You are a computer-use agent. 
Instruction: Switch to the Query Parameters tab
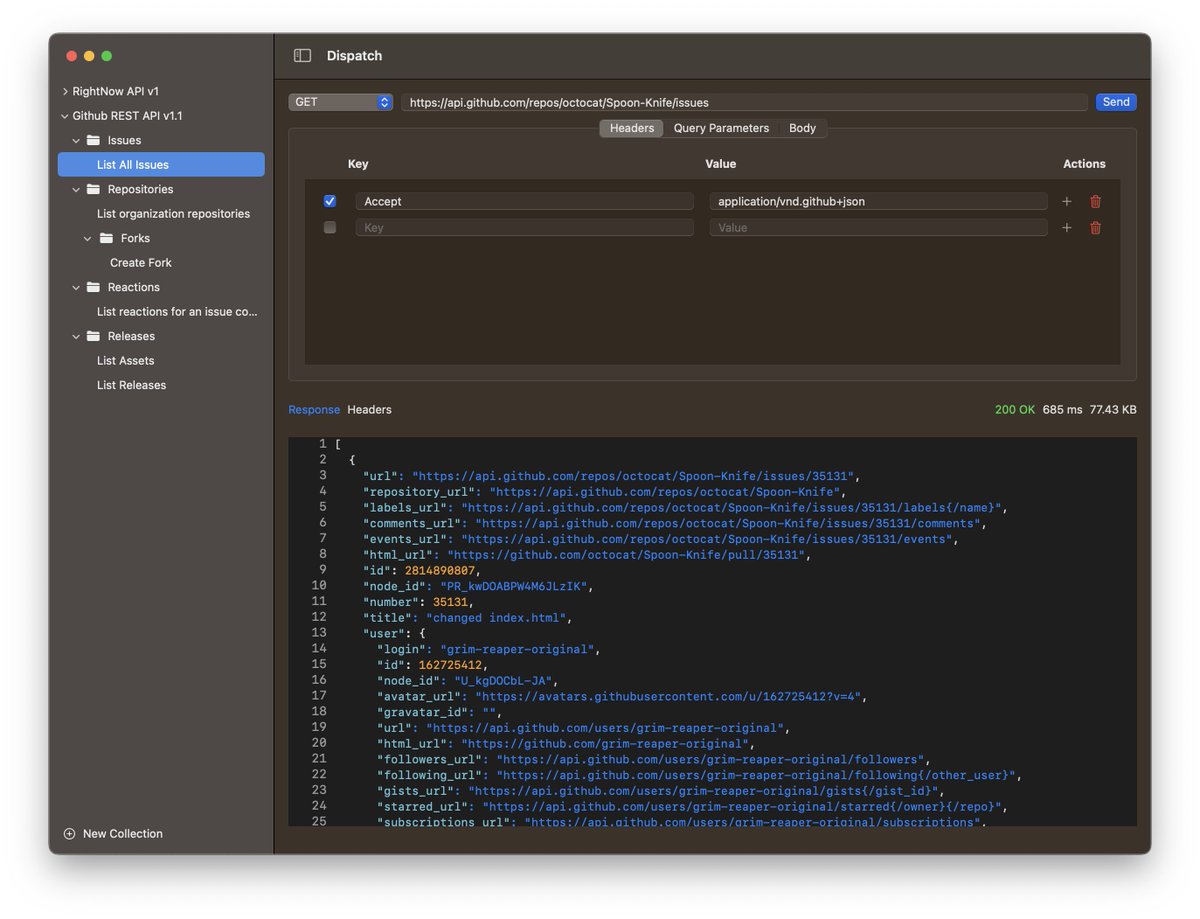(x=721, y=128)
